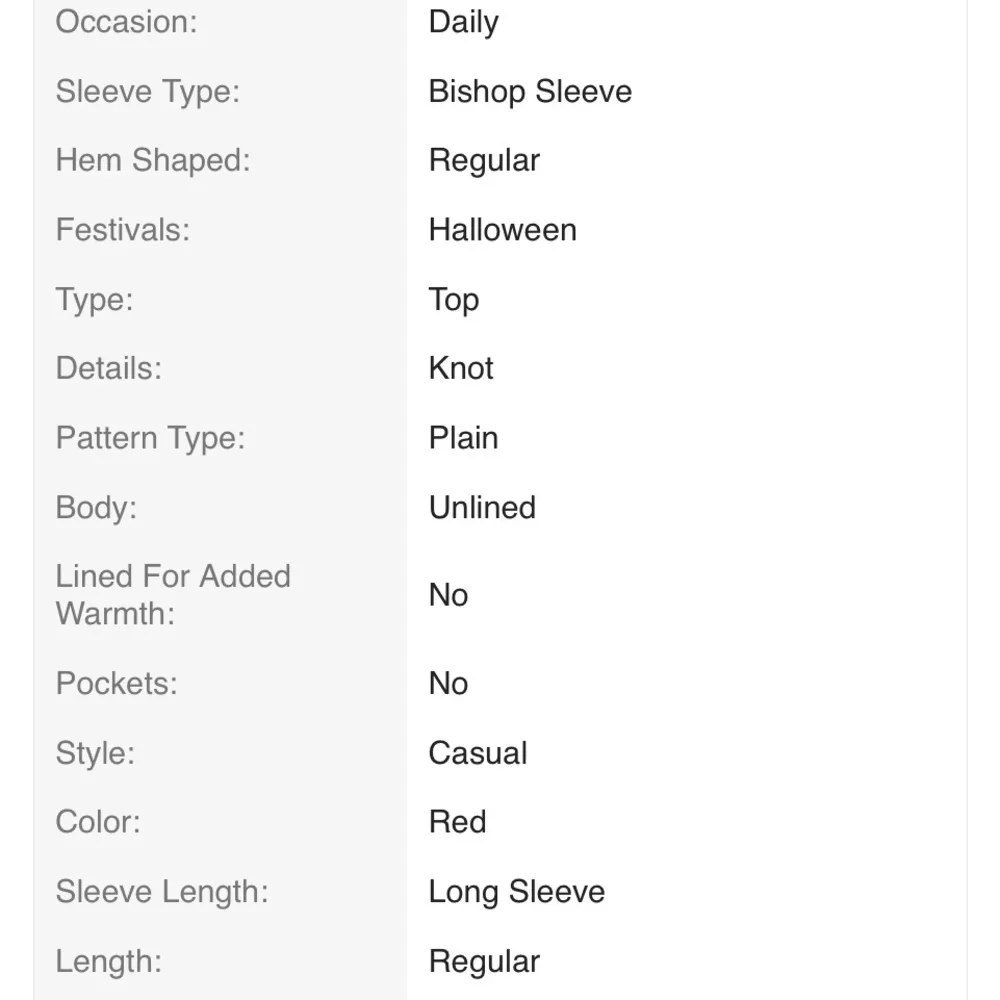Select the "Daily" occasion value
The width and height of the screenshot is (1000, 1000).
click(463, 22)
